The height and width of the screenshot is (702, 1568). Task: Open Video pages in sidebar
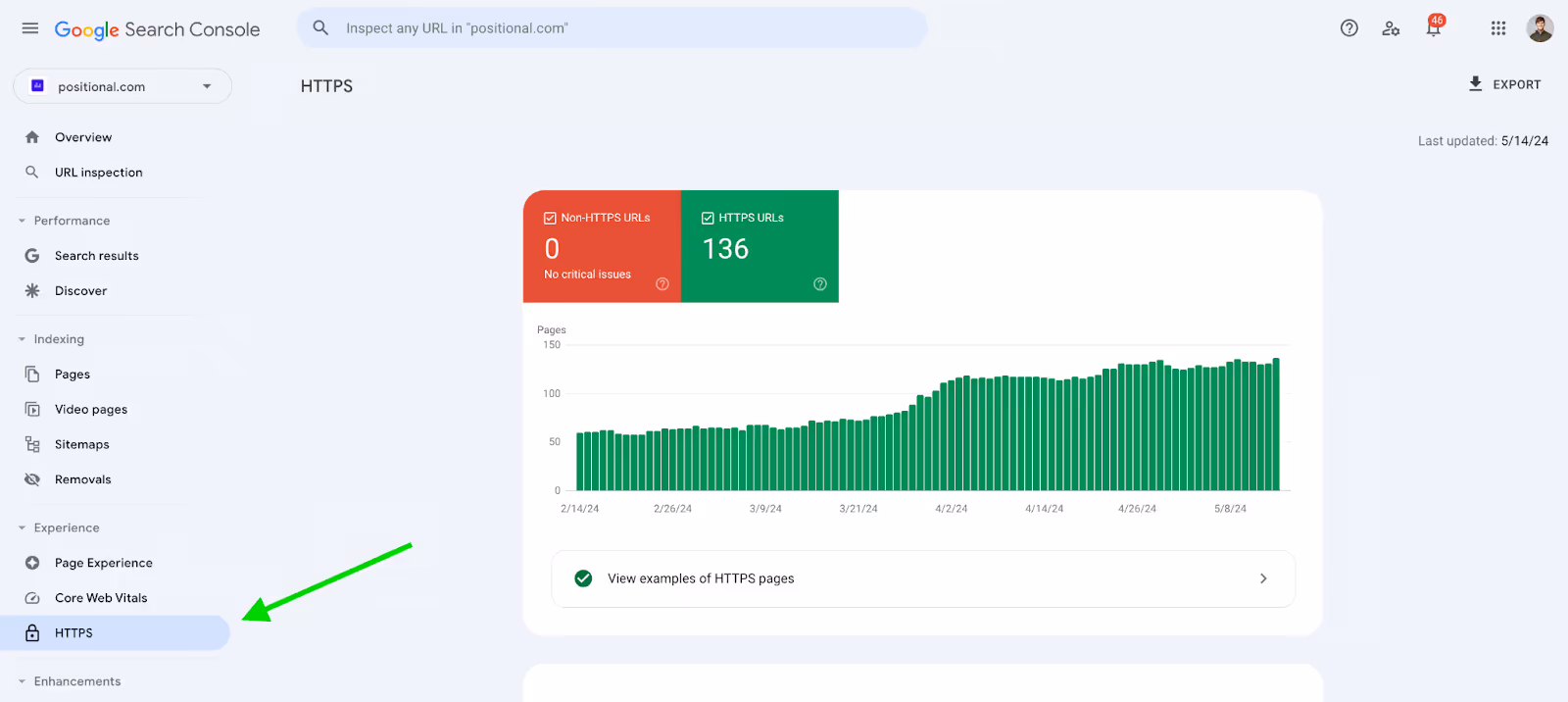click(91, 410)
